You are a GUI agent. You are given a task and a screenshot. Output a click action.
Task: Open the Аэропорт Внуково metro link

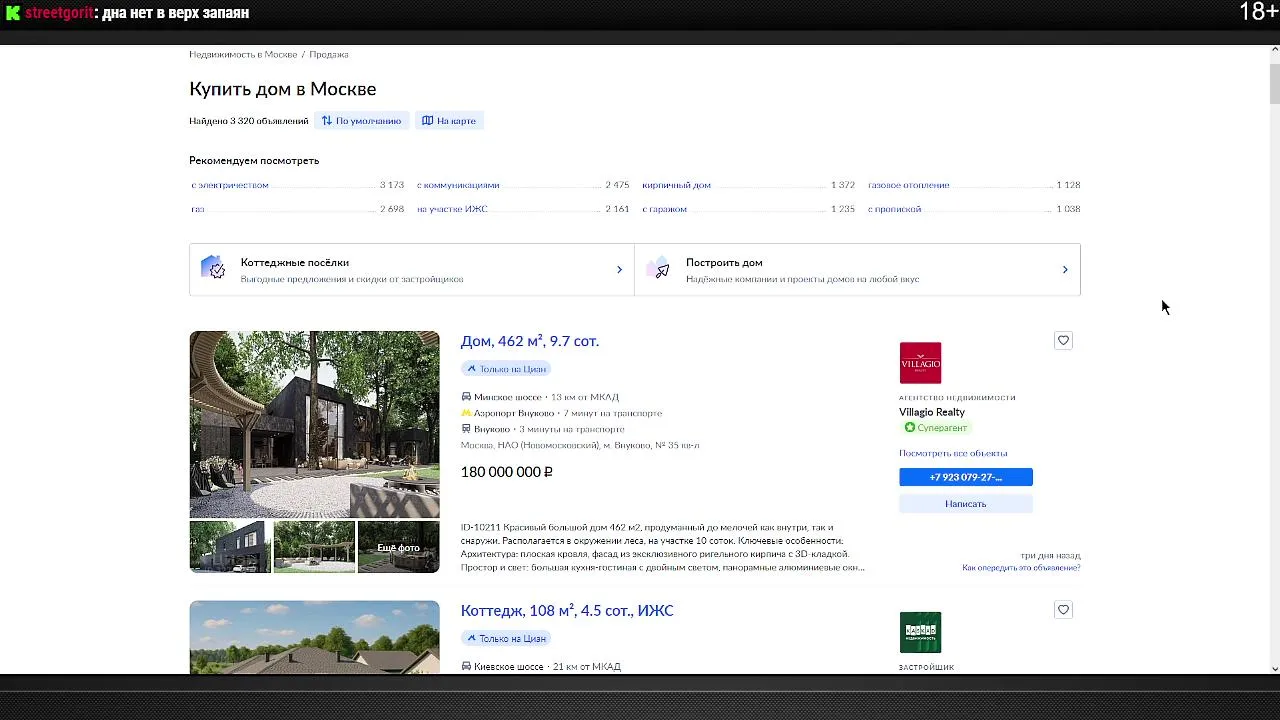tap(514, 413)
